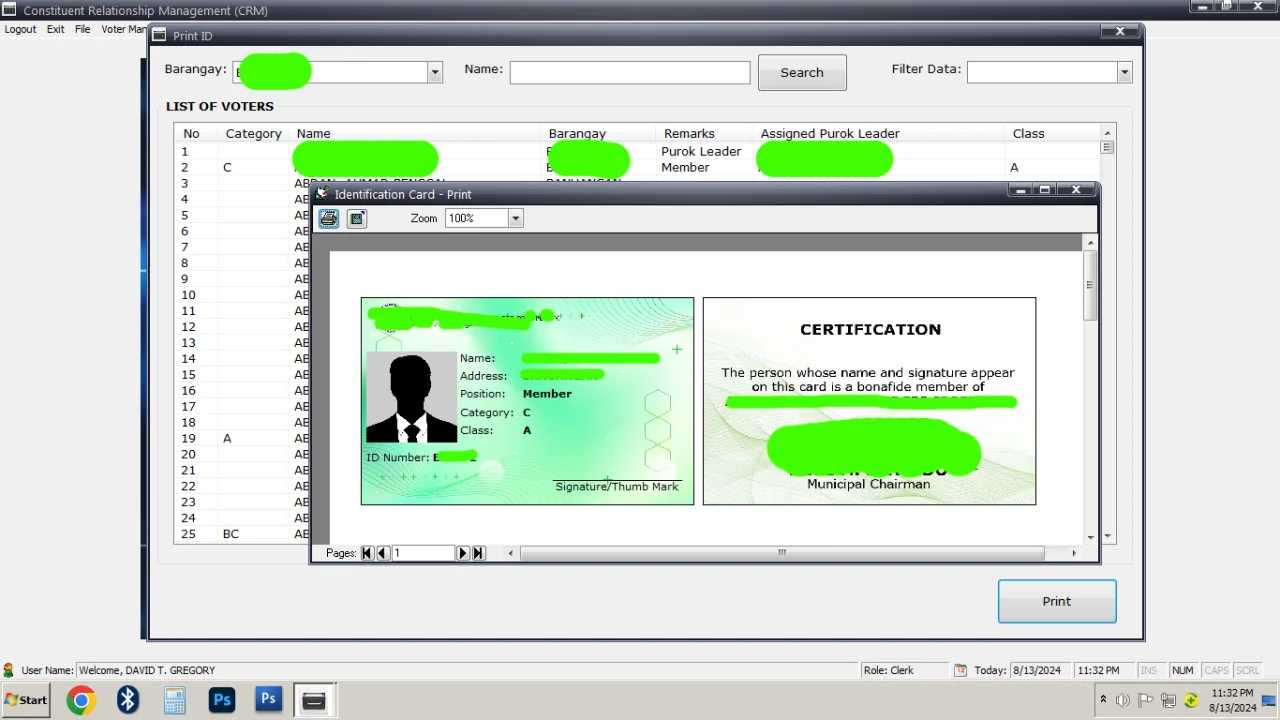
Task: Click the preview vertical scrollbar thumb
Action: pyautogui.click(x=1090, y=285)
